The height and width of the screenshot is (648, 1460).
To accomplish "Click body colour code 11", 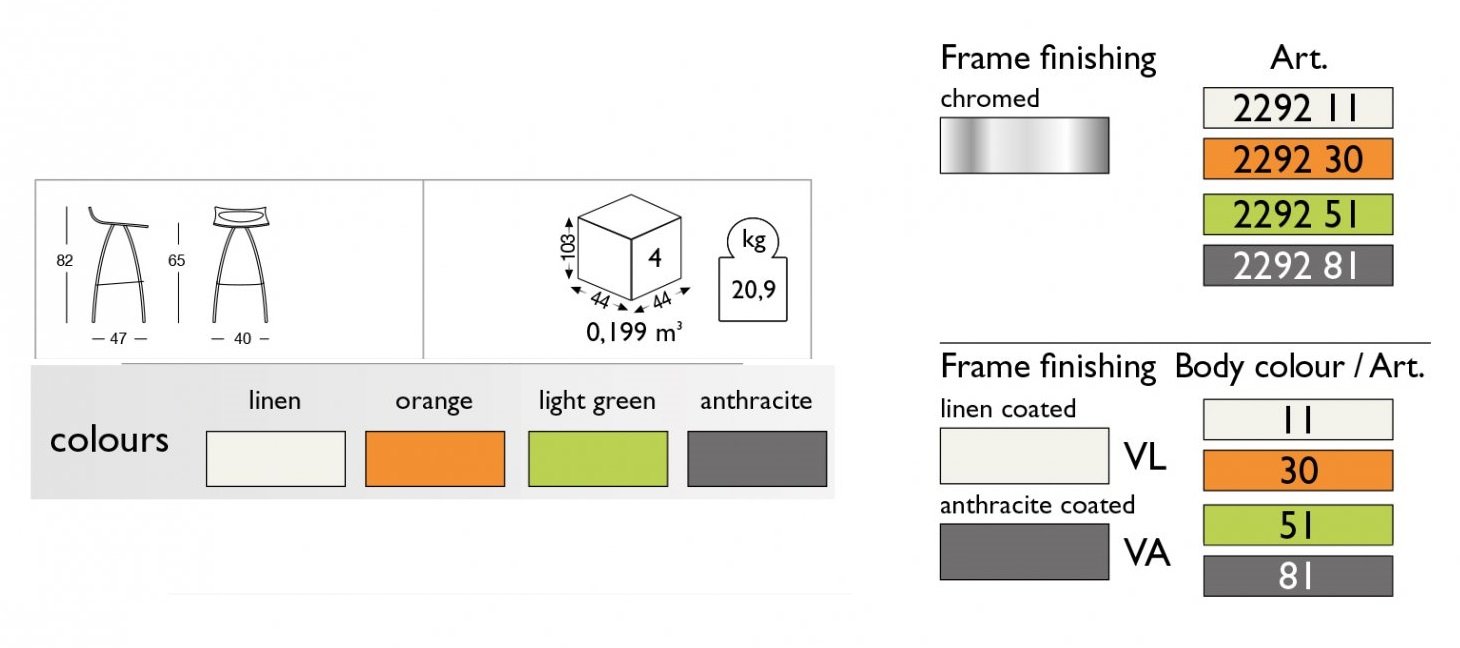I will pyautogui.click(x=1296, y=419).
